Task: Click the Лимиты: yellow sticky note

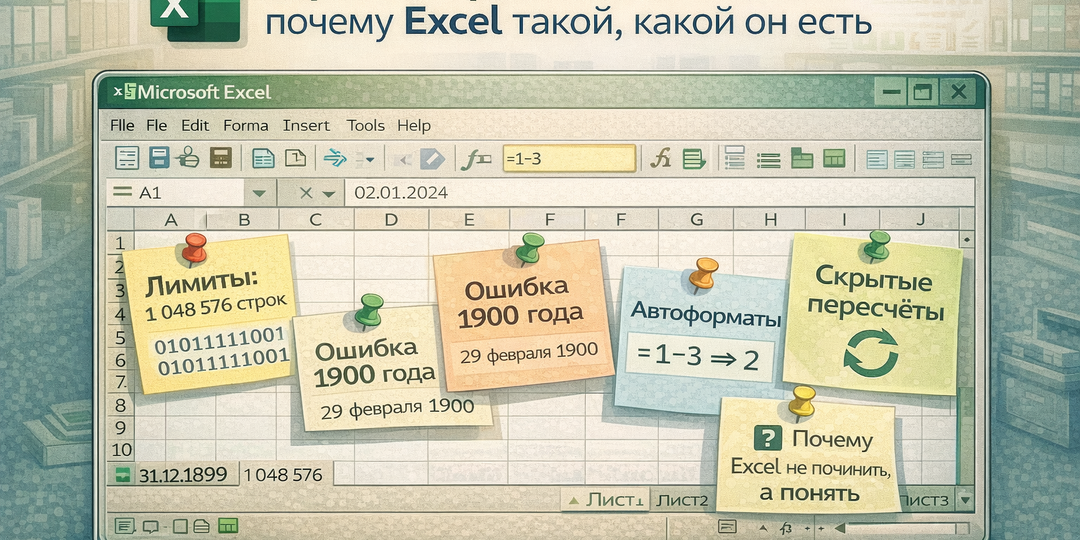Action: tap(209, 313)
